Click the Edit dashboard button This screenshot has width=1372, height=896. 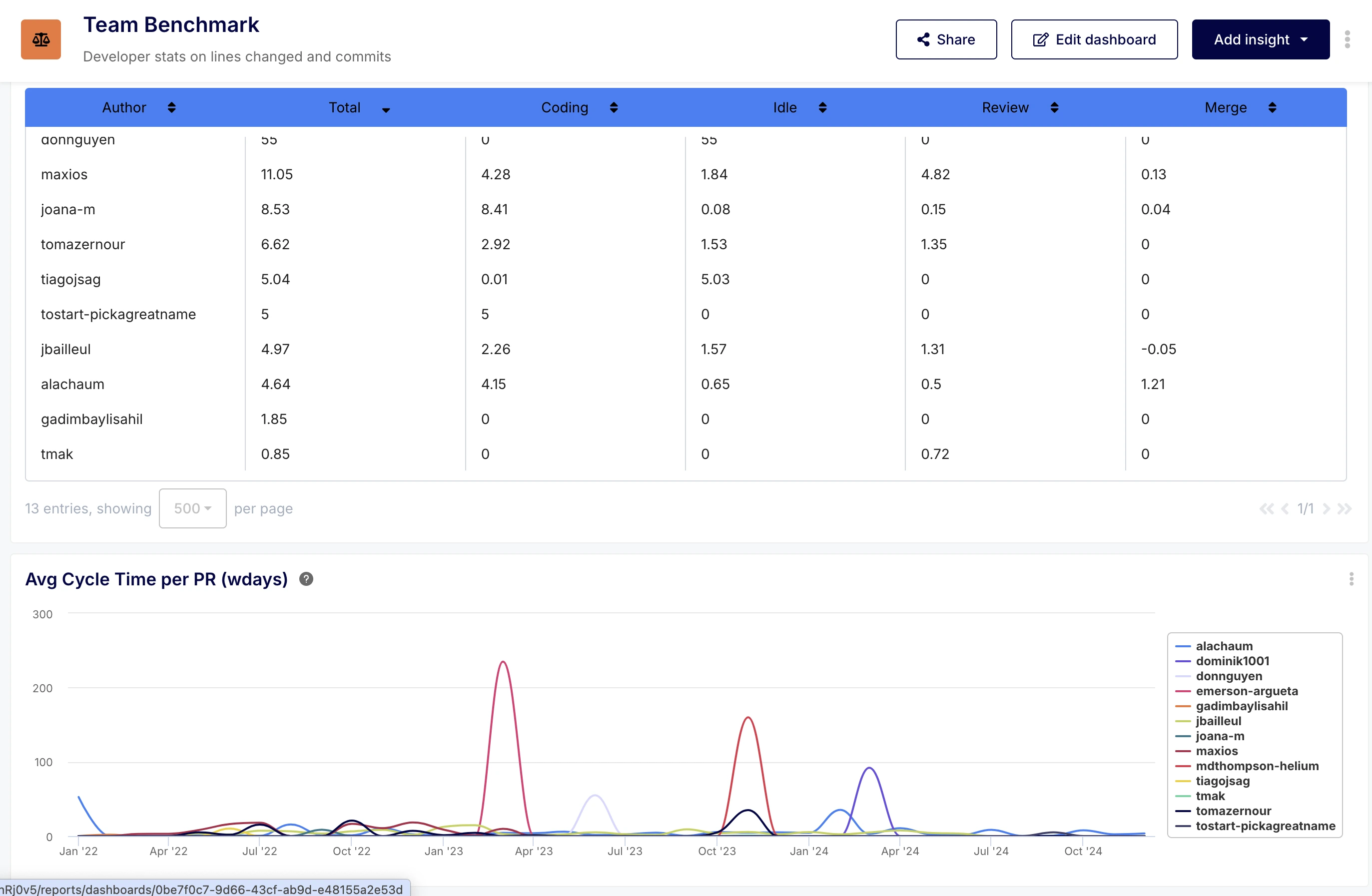tap(1094, 39)
